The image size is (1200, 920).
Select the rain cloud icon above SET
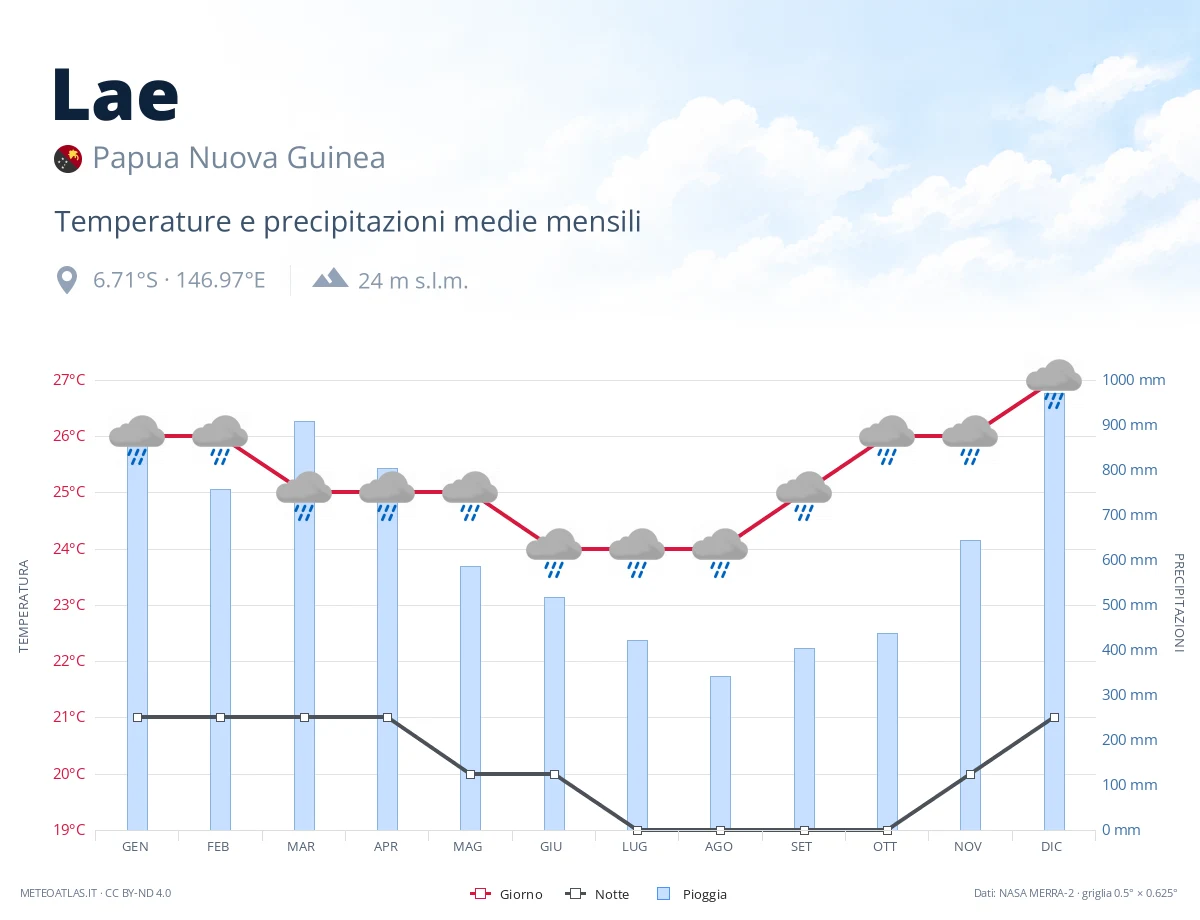804,496
